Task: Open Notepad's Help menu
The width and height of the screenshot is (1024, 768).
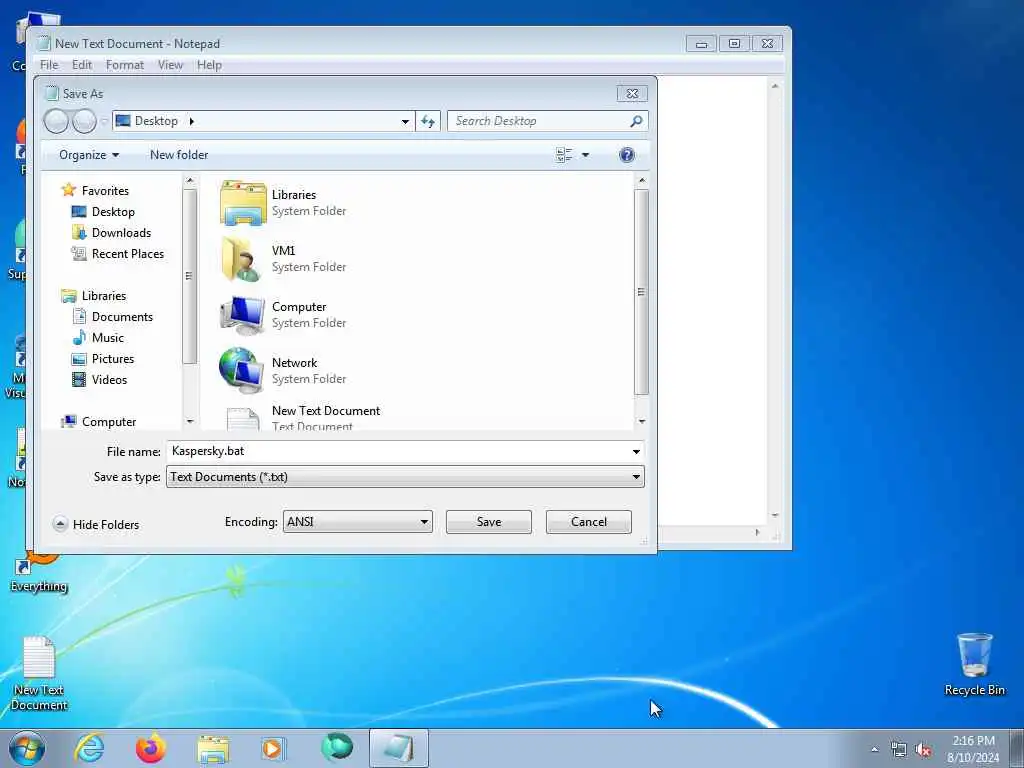Action: coord(209,65)
